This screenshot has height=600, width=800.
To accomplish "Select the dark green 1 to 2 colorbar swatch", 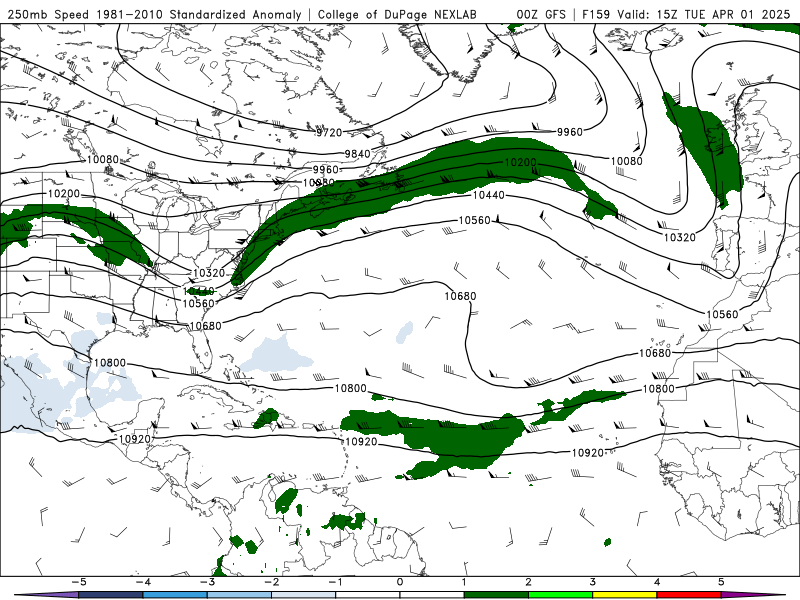I will [x=496, y=595].
